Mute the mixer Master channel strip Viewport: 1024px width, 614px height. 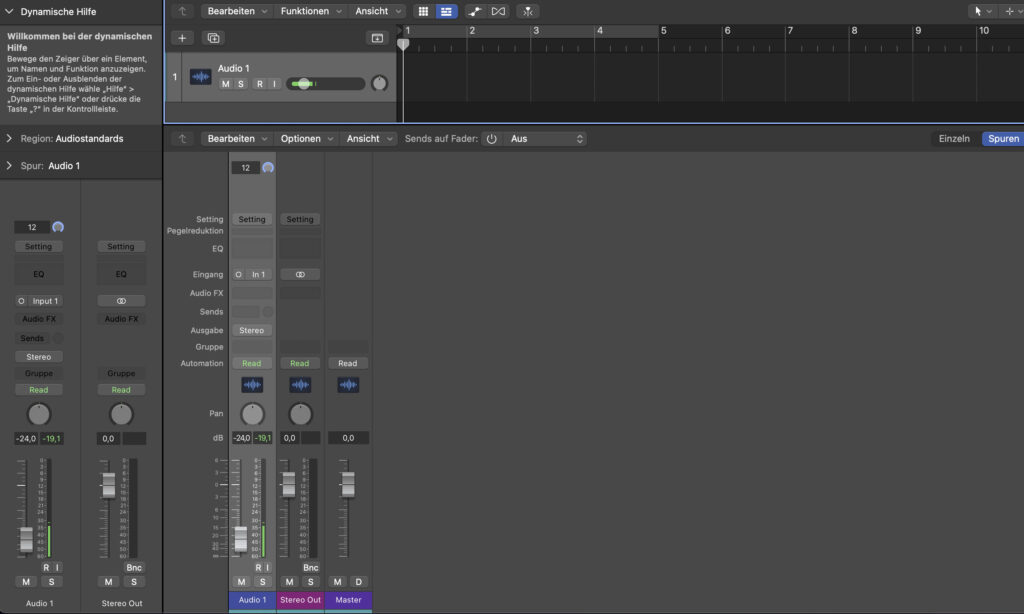338,582
